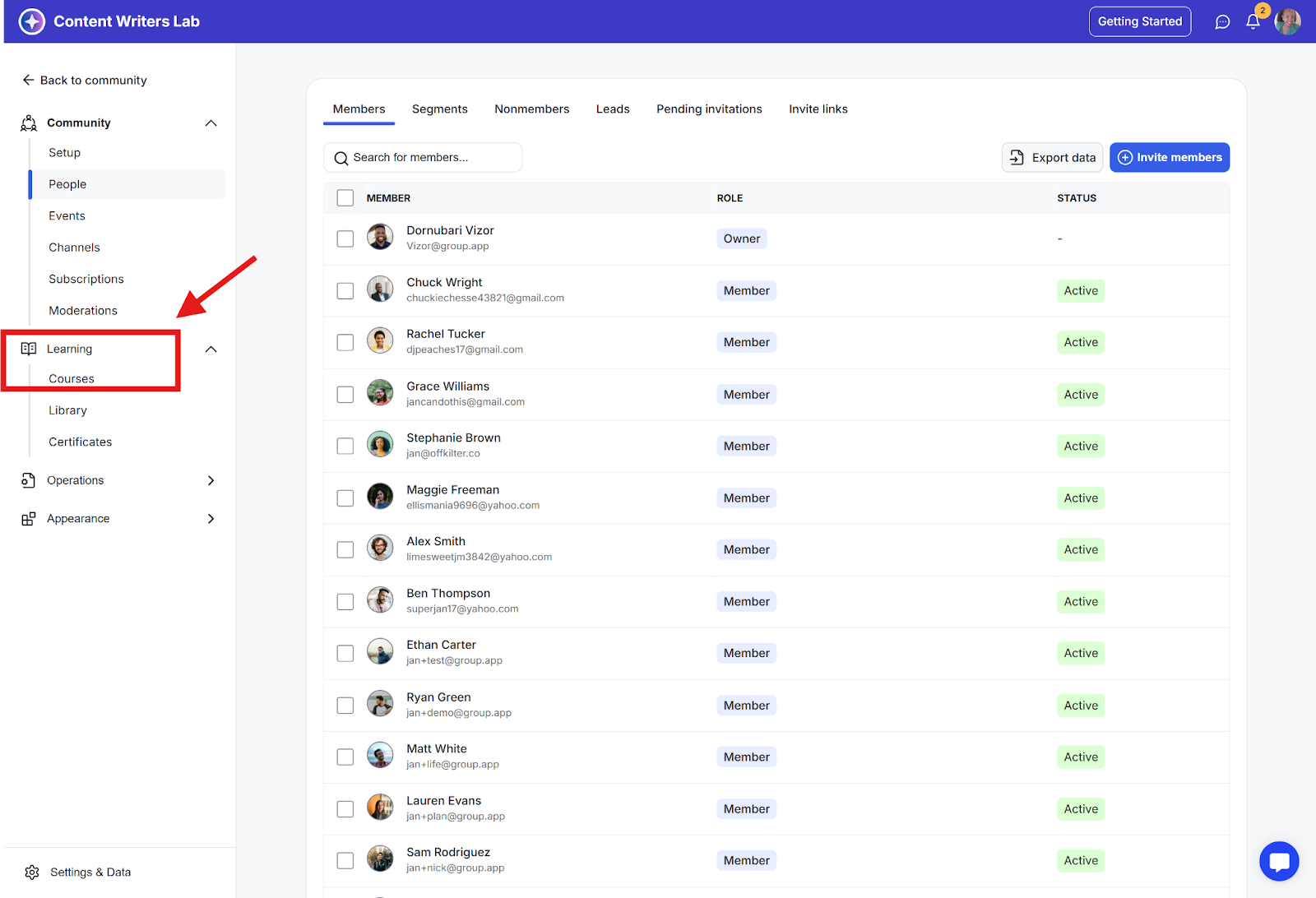
Task: Click the Export data button
Action: pyautogui.click(x=1052, y=157)
